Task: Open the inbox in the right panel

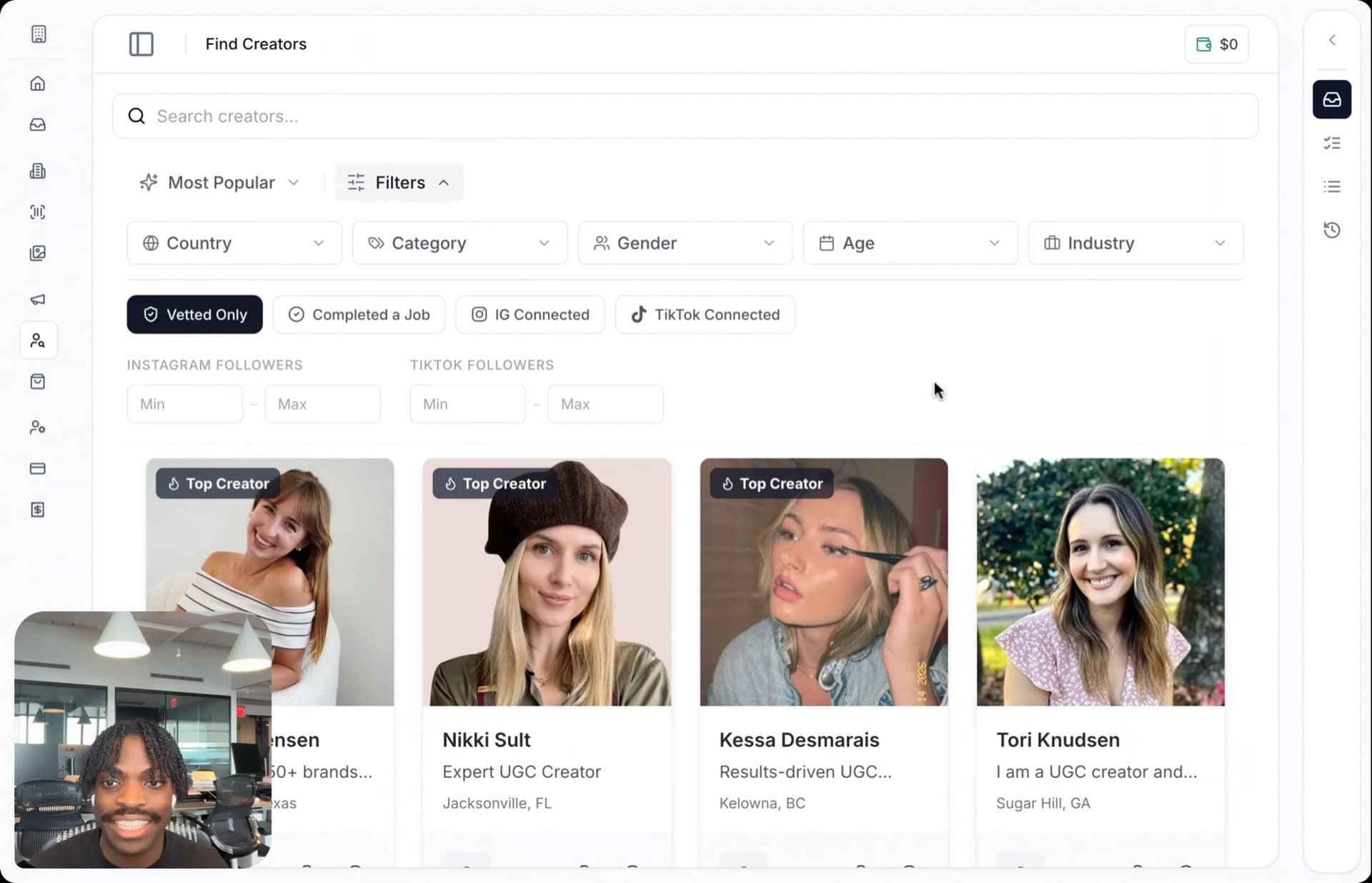Action: 1332,99
